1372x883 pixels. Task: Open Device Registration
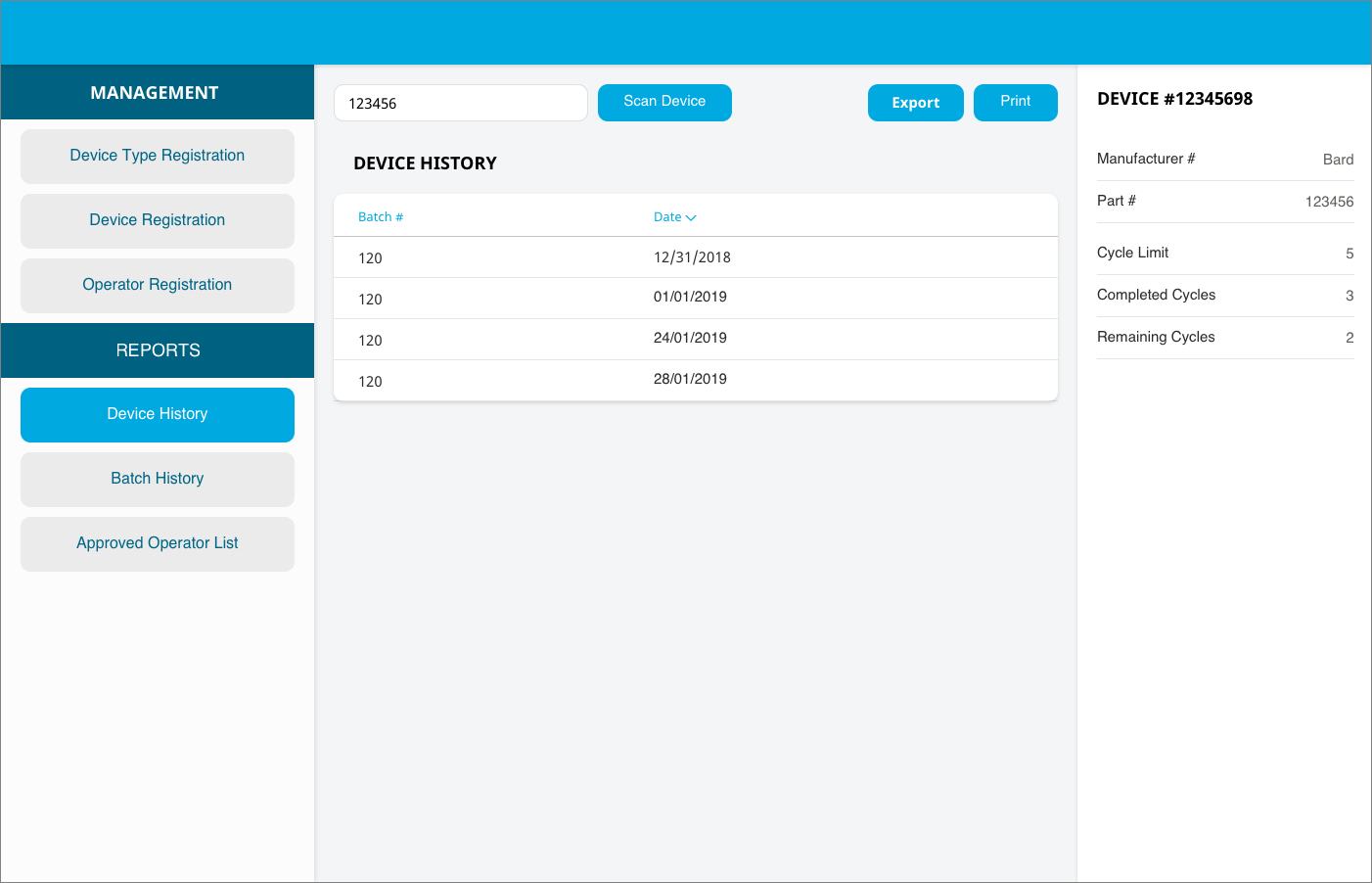pos(157,220)
